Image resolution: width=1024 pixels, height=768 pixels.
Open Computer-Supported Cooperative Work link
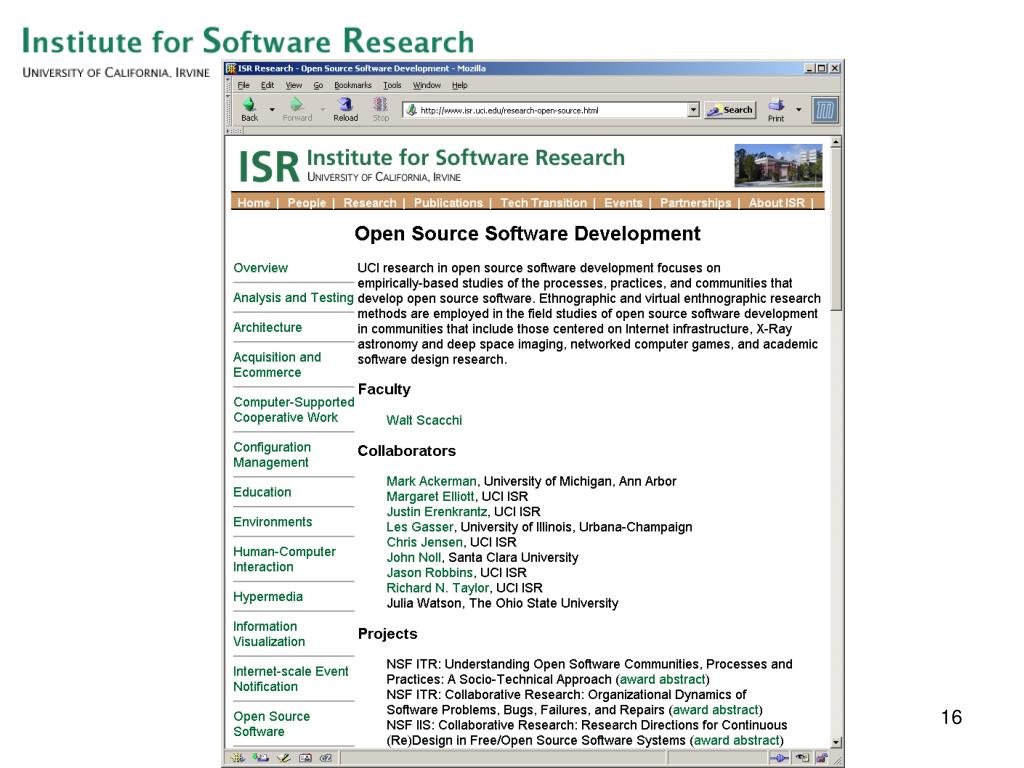tap(293, 409)
